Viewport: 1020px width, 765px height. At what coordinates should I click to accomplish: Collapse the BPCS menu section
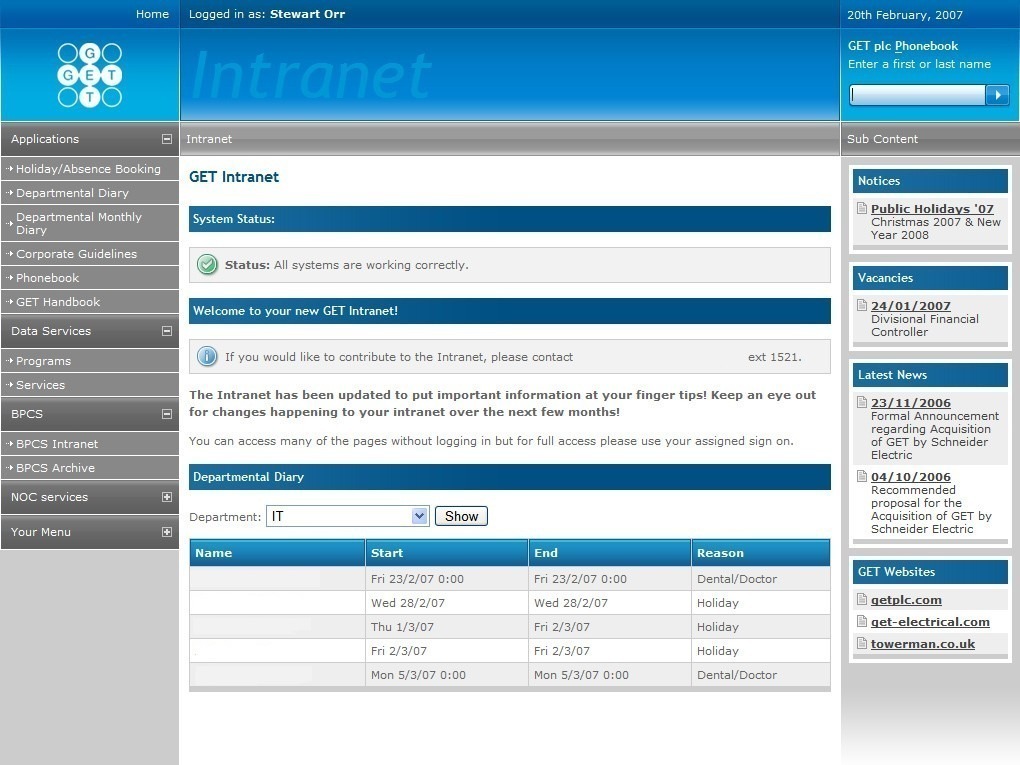pos(167,414)
